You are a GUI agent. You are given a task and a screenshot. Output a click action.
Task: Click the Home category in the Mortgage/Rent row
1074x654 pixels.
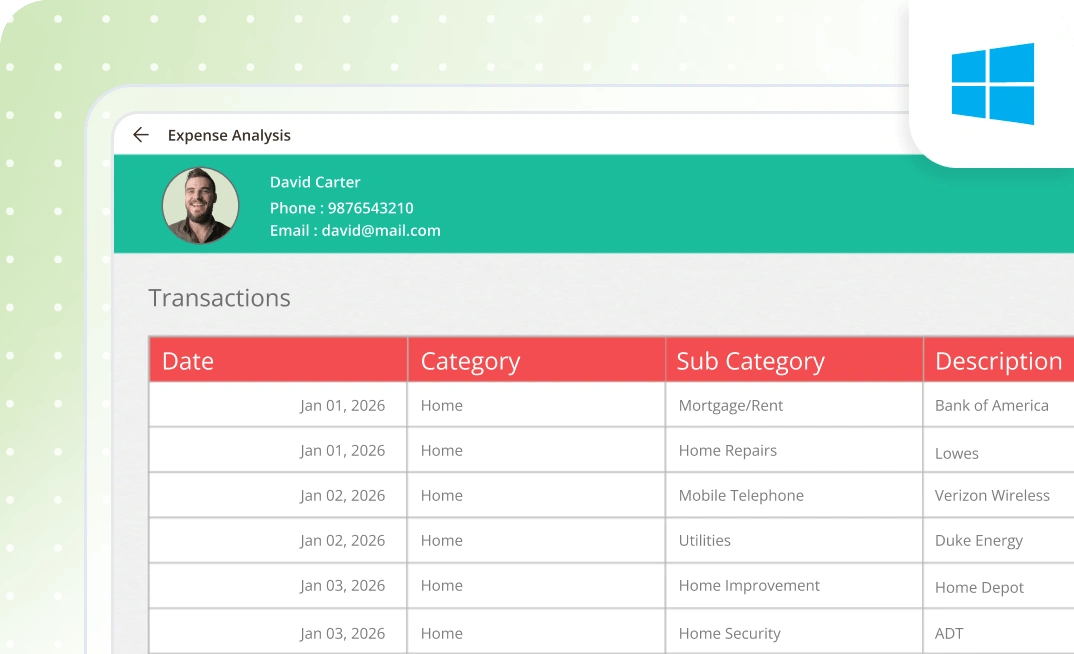pos(442,405)
